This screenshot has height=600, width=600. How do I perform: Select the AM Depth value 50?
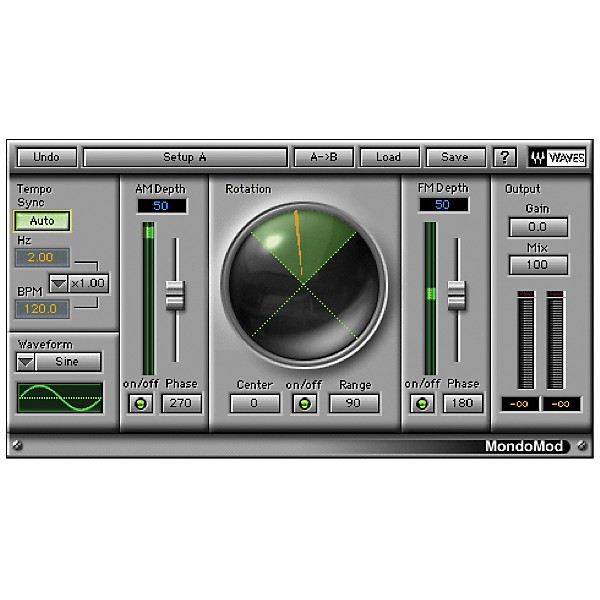[161, 206]
